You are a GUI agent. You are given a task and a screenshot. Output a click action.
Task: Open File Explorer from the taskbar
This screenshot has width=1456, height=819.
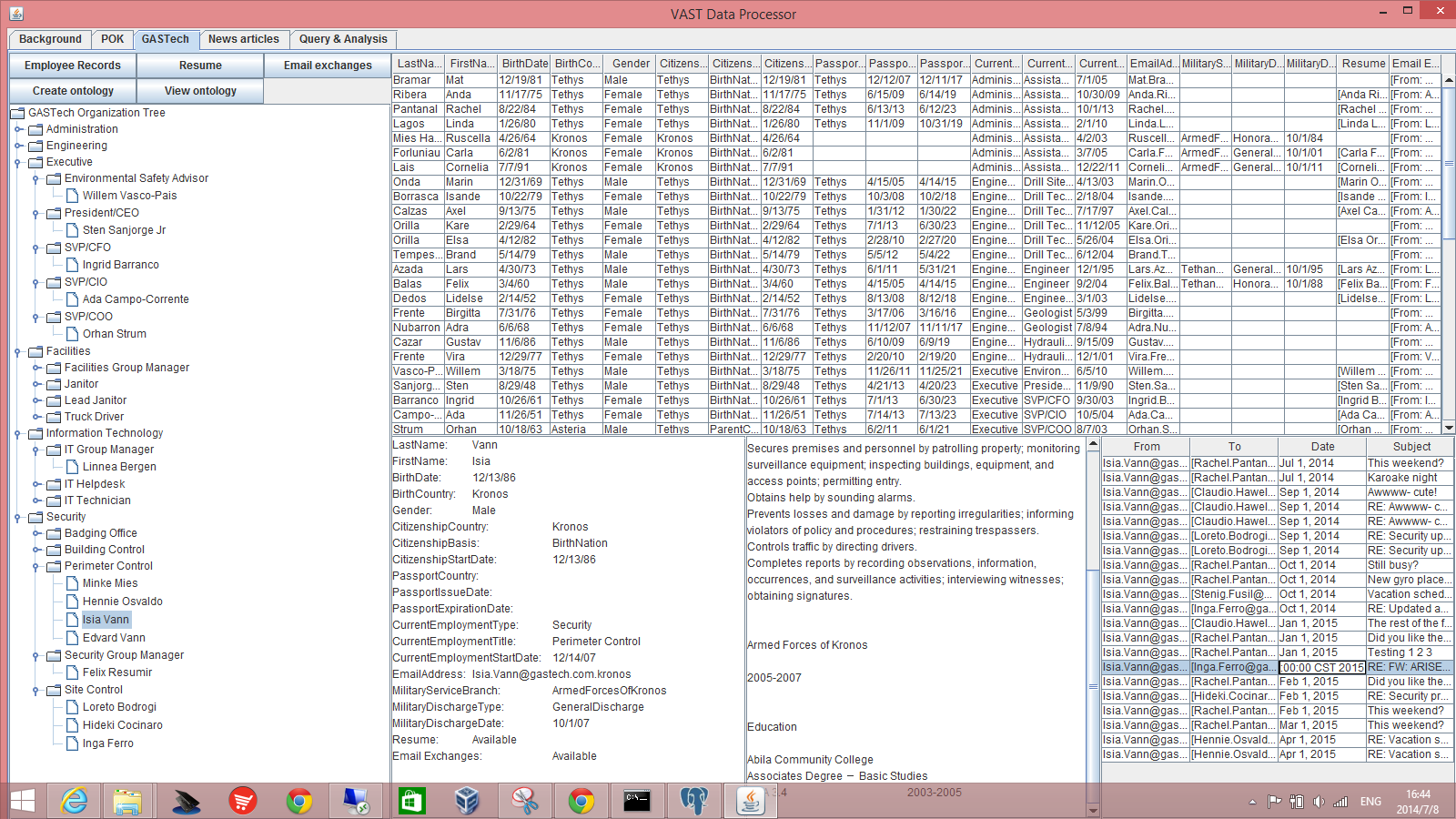pyautogui.click(x=128, y=801)
